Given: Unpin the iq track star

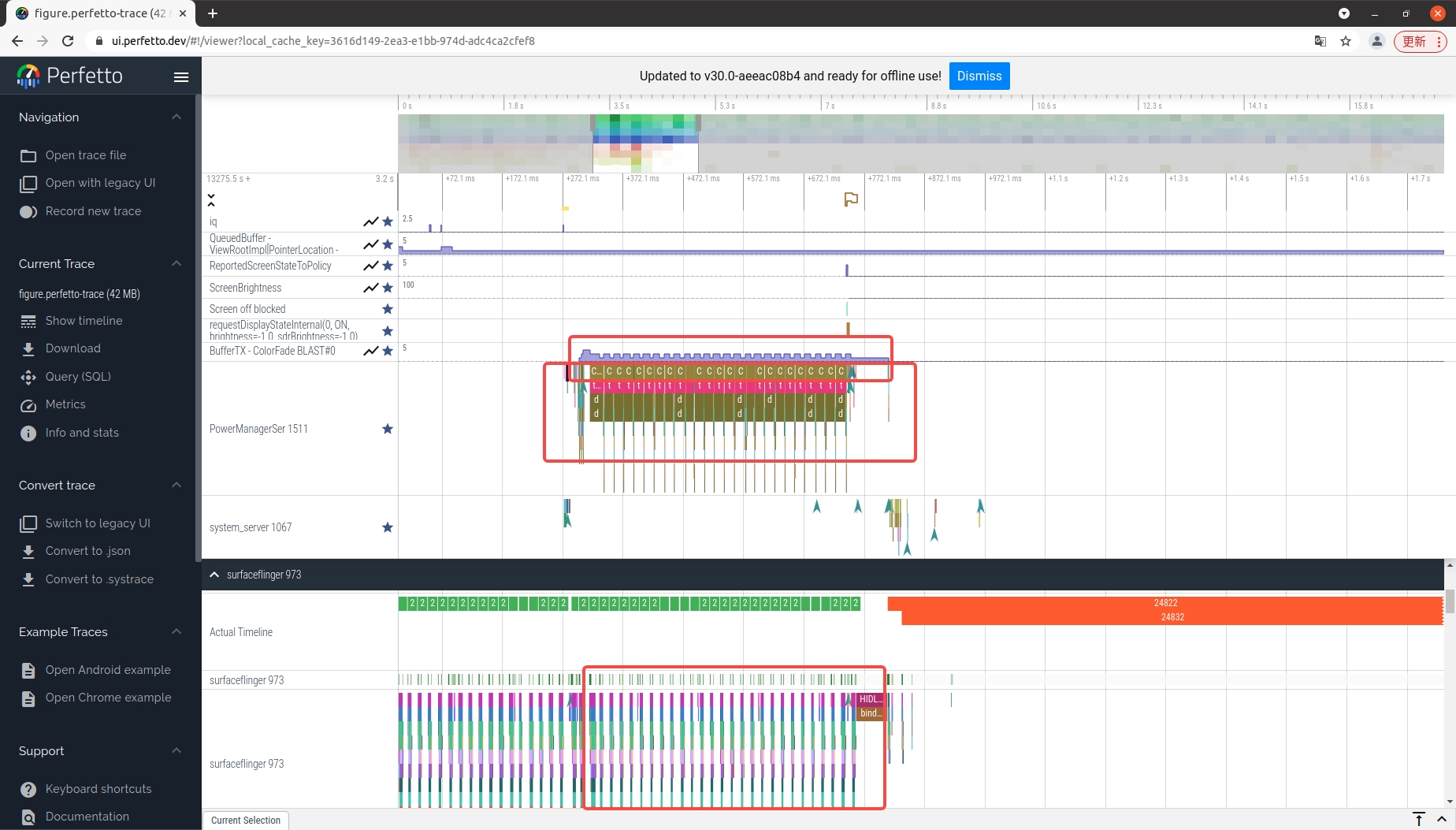Looking at the screenshot, I should (388, 221).
